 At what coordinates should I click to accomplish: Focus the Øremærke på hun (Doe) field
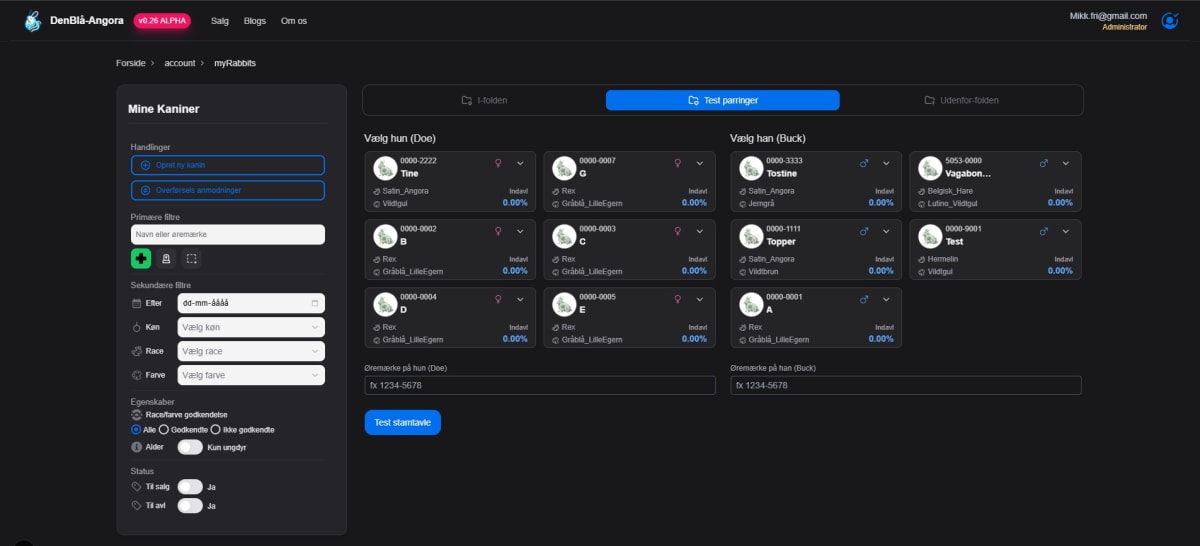(540, 385)
